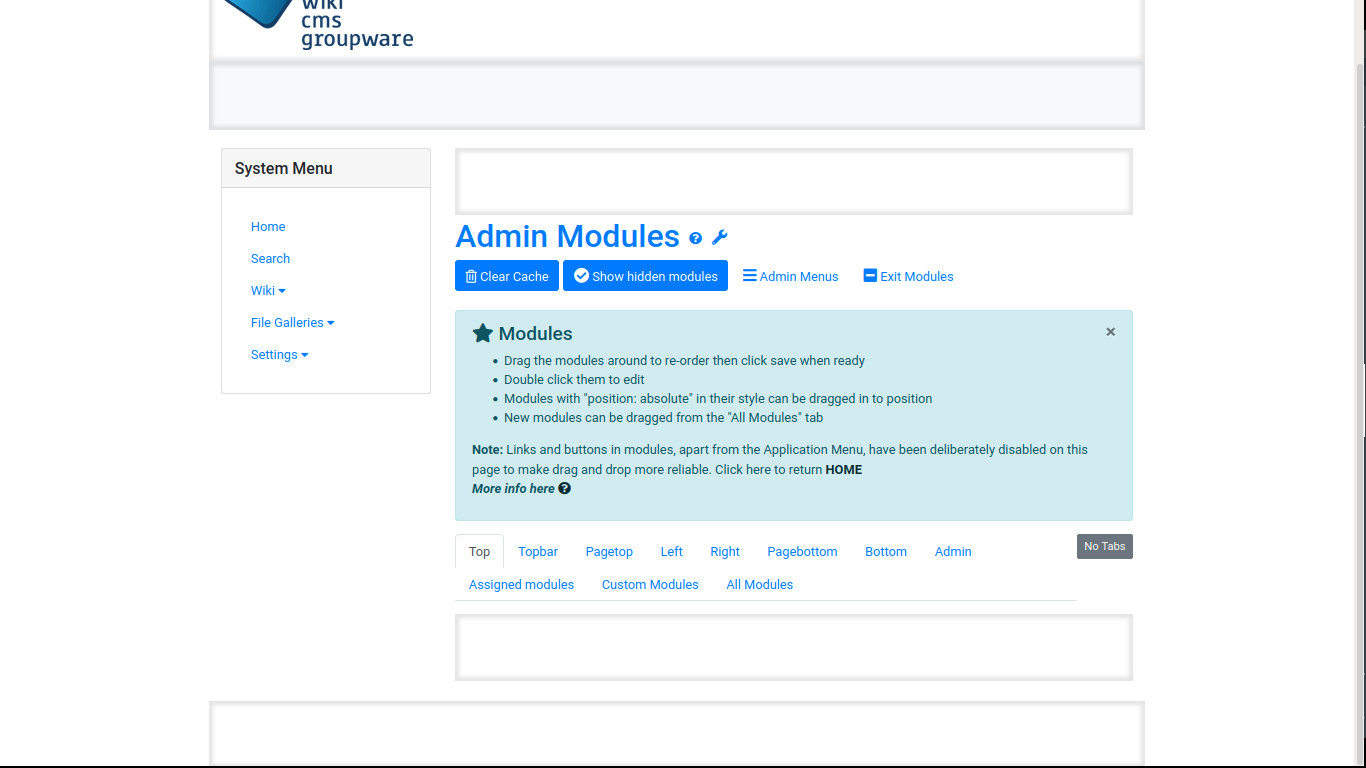Toggle Show hidden modules

tap(645, 277)
